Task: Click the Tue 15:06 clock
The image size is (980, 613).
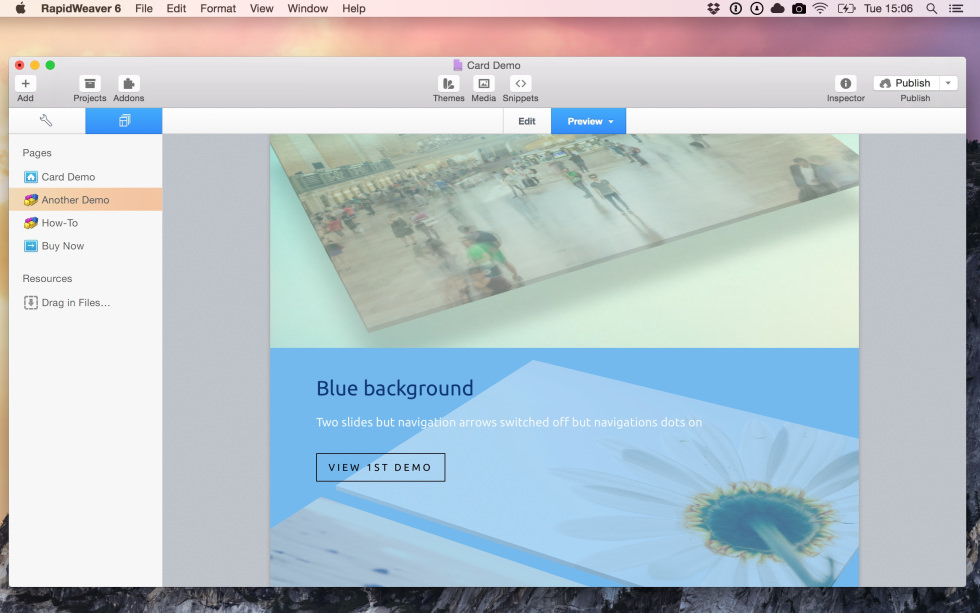Action: [888, 8]
